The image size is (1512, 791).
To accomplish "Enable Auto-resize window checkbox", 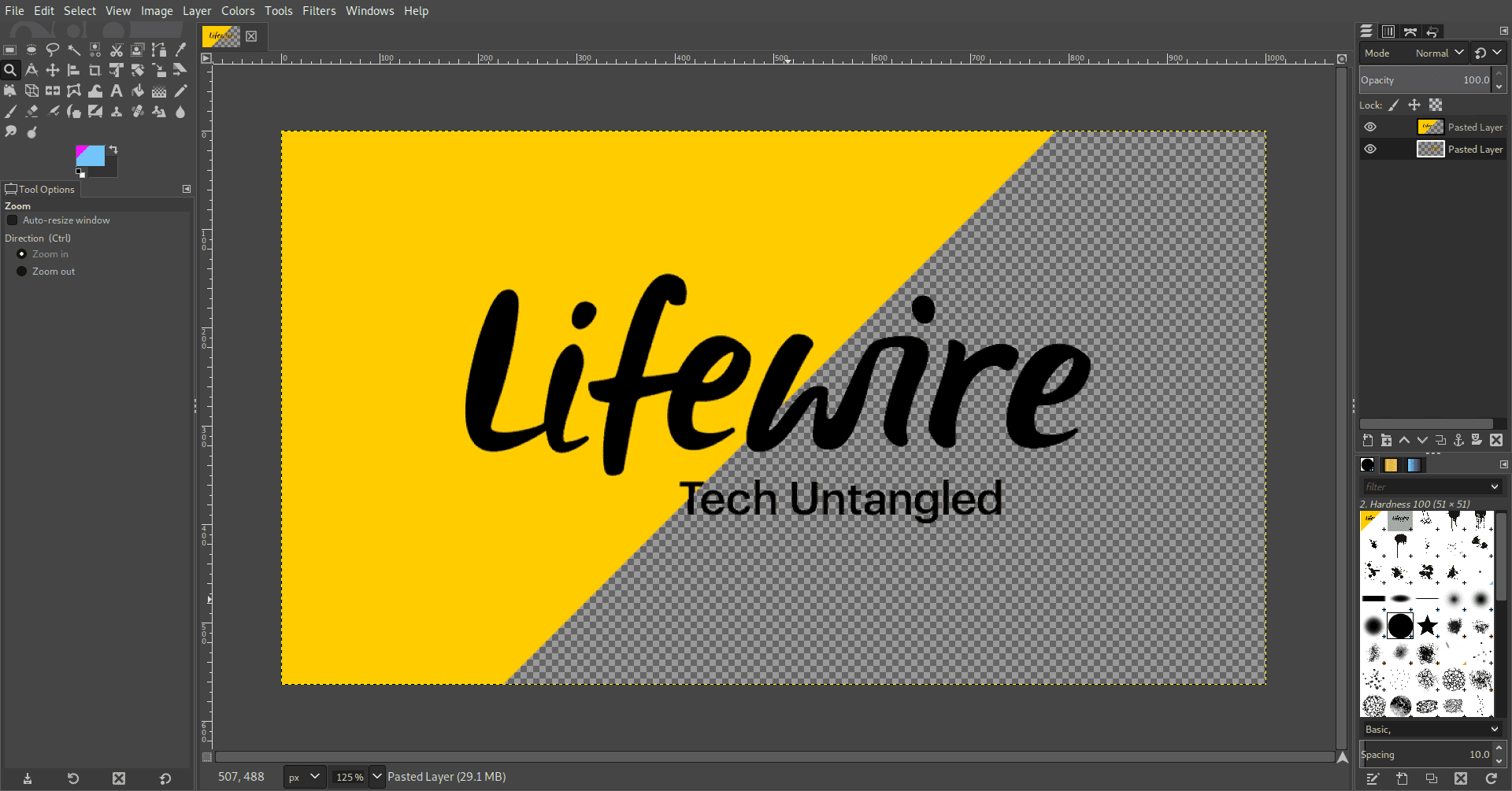I will click(13, 220).
